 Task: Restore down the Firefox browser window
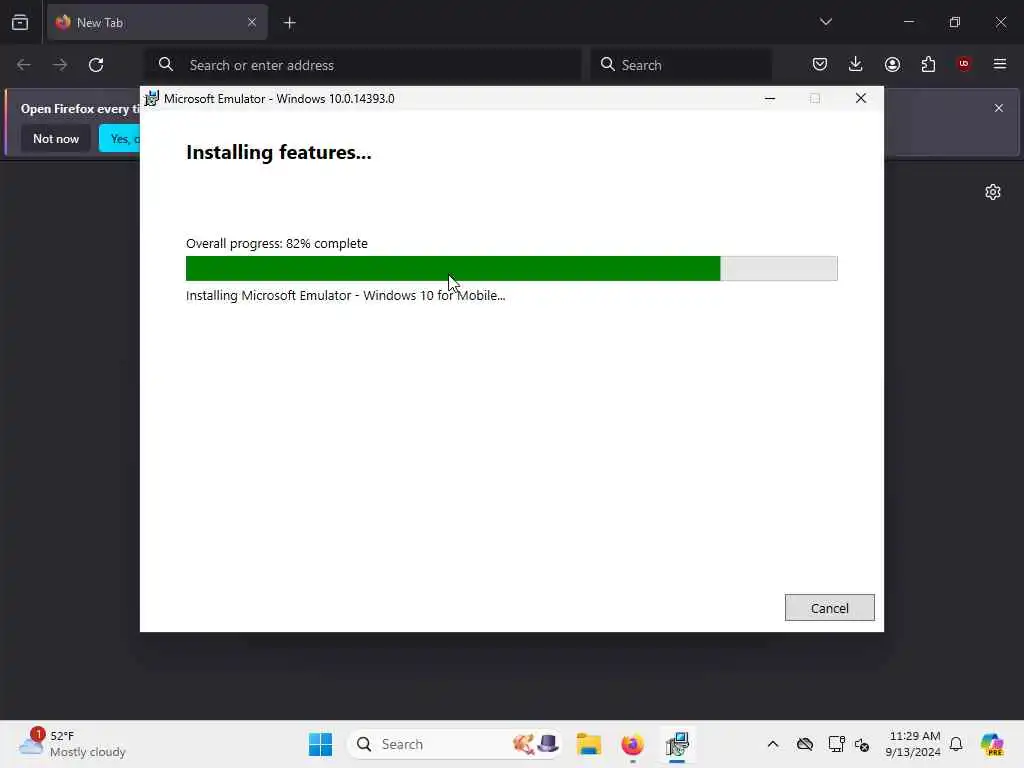point(955,22)
